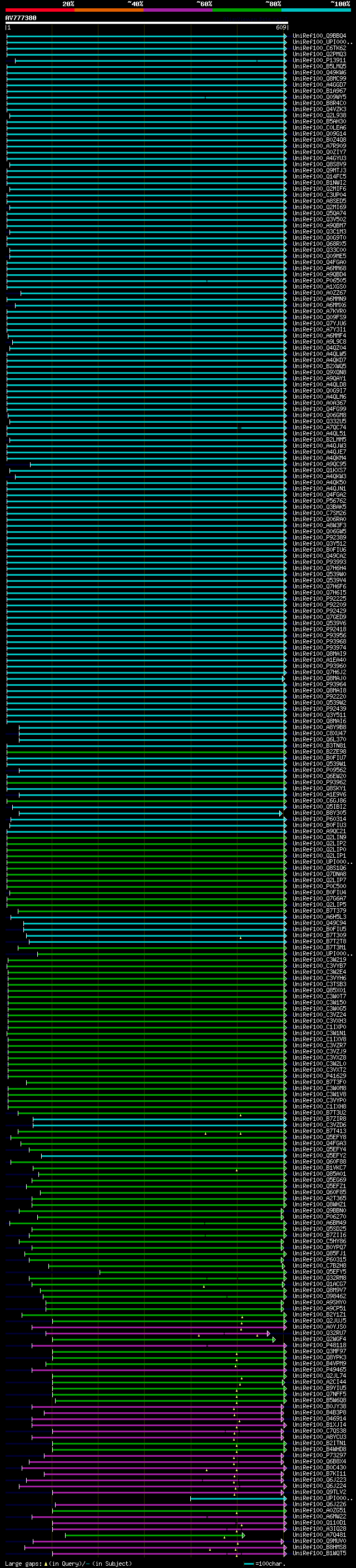Select the UniRef100_C8XU47 label
The height and width of the screenshot is (1568, 356).
pos(319,734)
